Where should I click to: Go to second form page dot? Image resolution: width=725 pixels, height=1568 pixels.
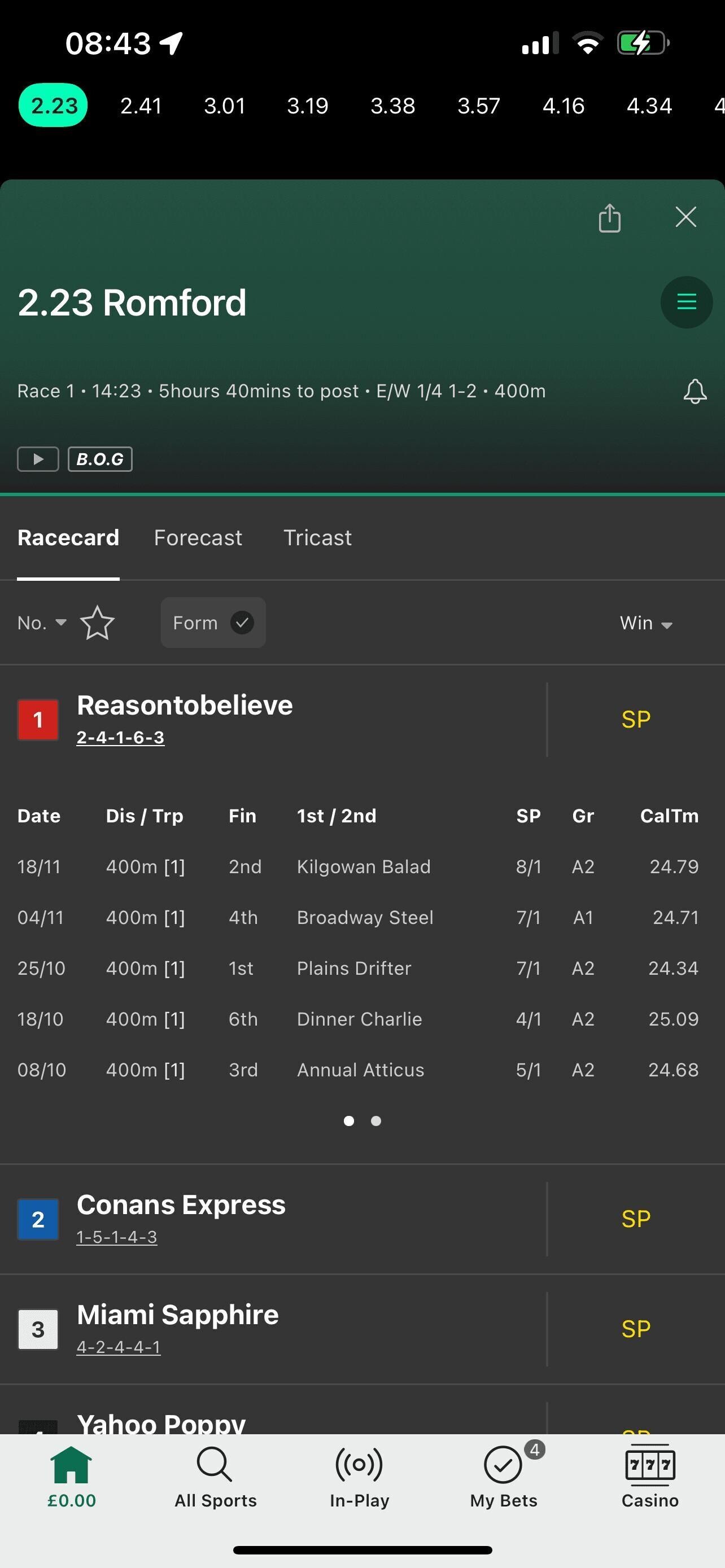point(376,1120)
